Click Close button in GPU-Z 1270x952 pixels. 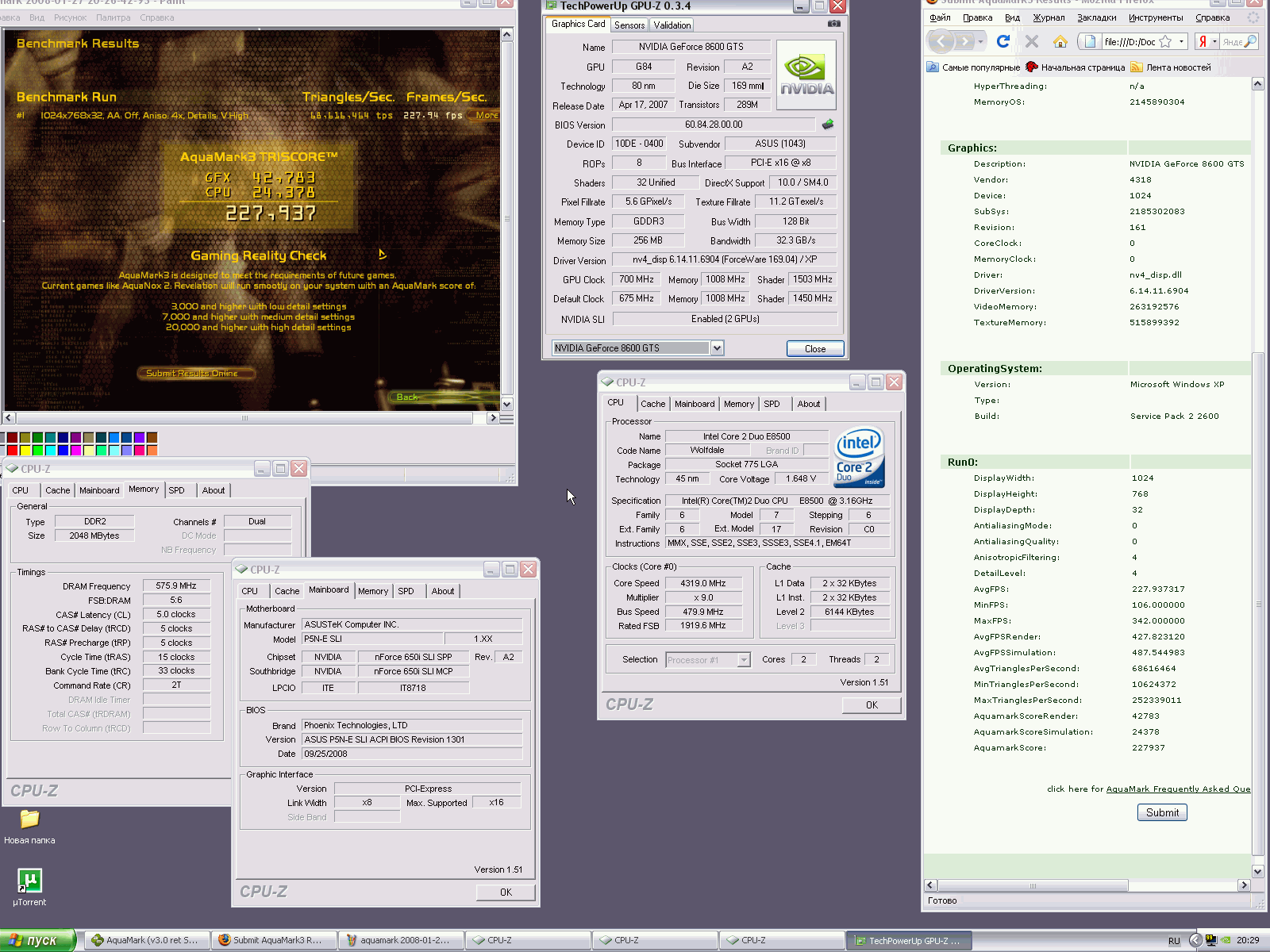(x=815, y=349)
